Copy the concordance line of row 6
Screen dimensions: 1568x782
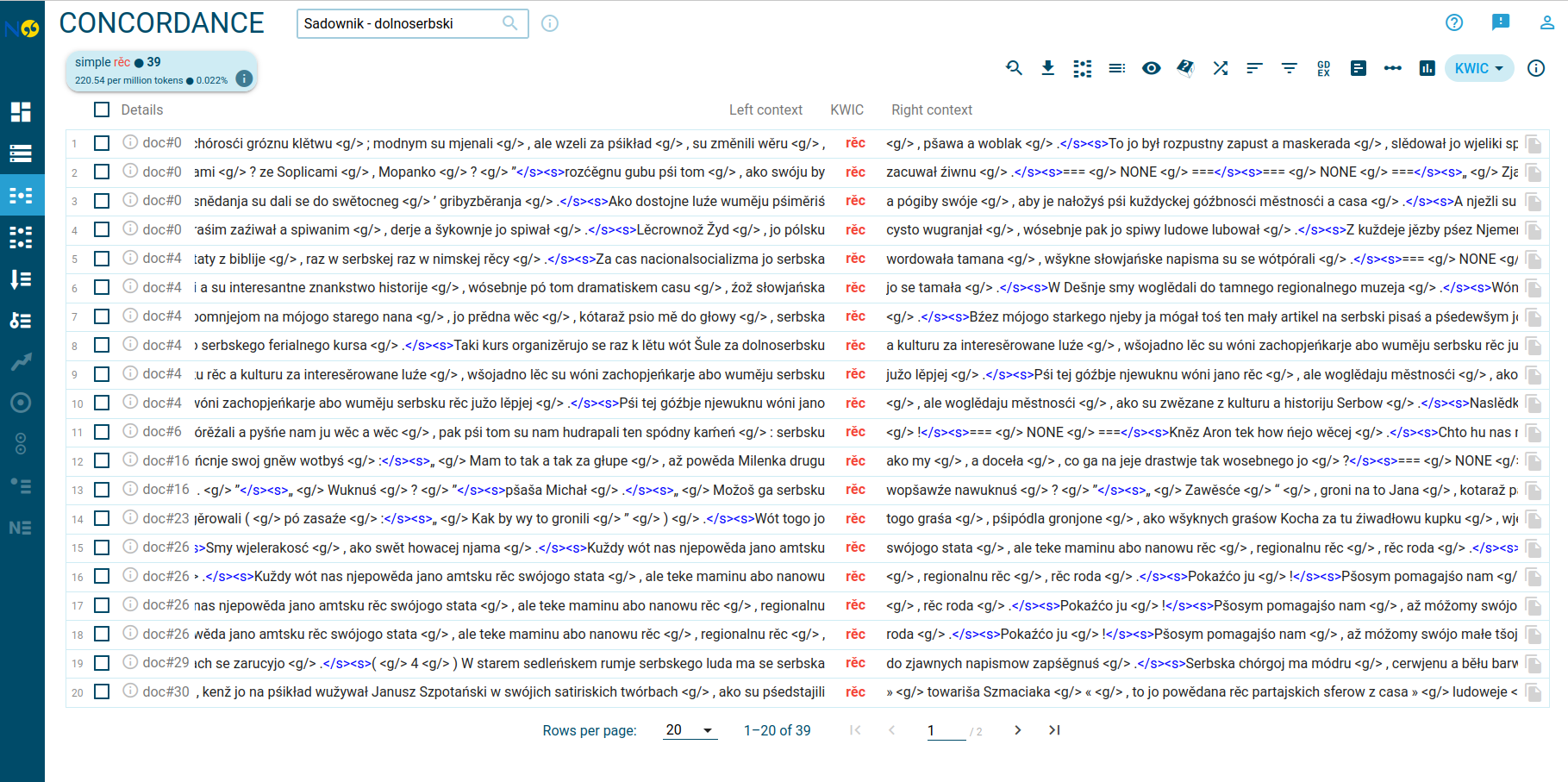(x=1534, y=288)
